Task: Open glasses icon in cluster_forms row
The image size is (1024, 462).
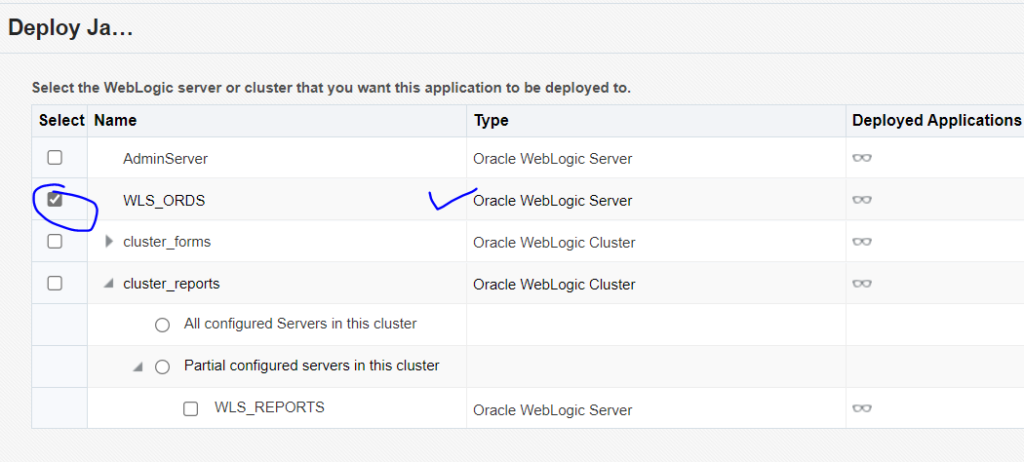Action: pos(862,242)
